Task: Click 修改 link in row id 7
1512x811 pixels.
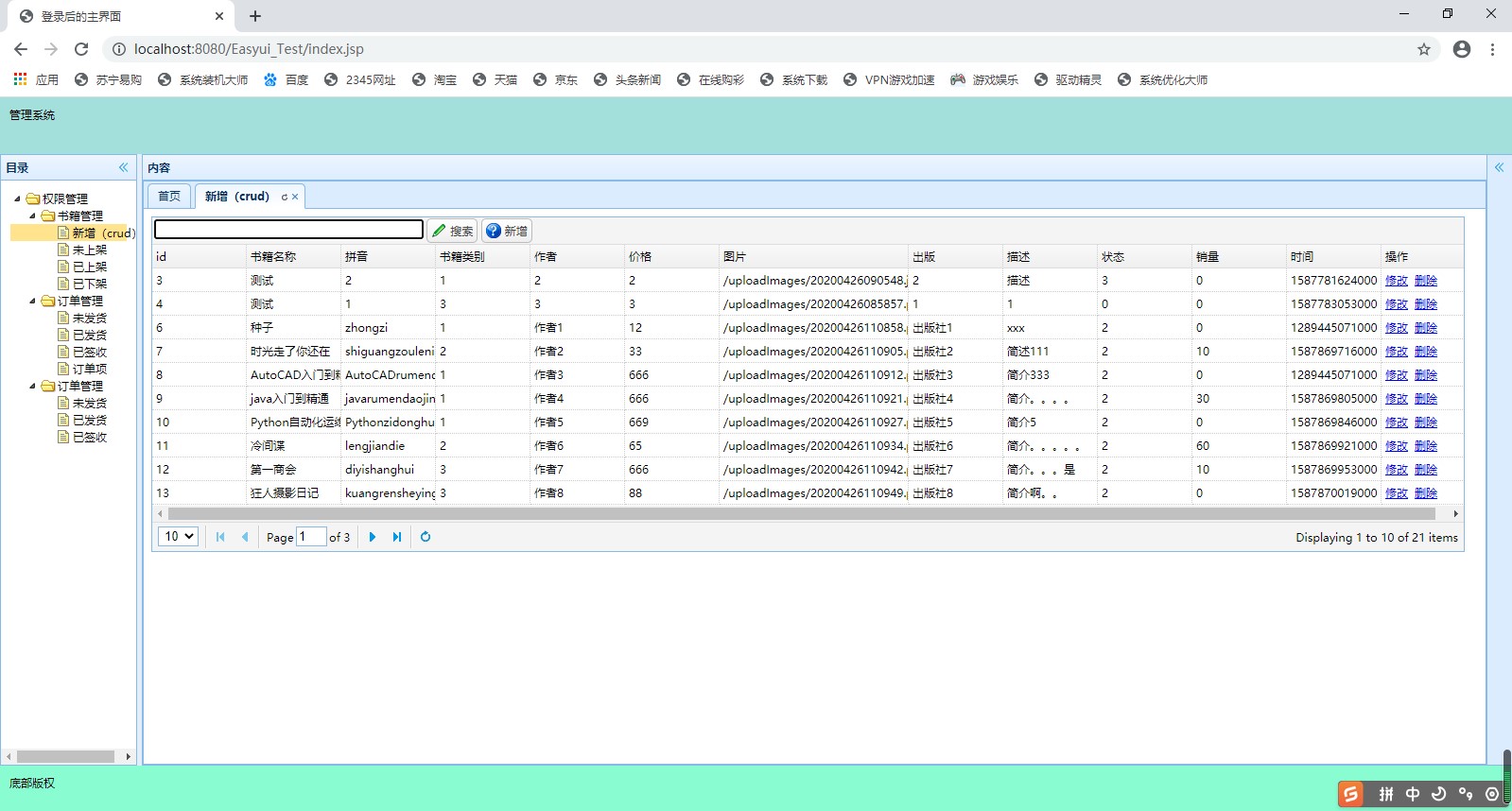Action: click(1397, 352)
